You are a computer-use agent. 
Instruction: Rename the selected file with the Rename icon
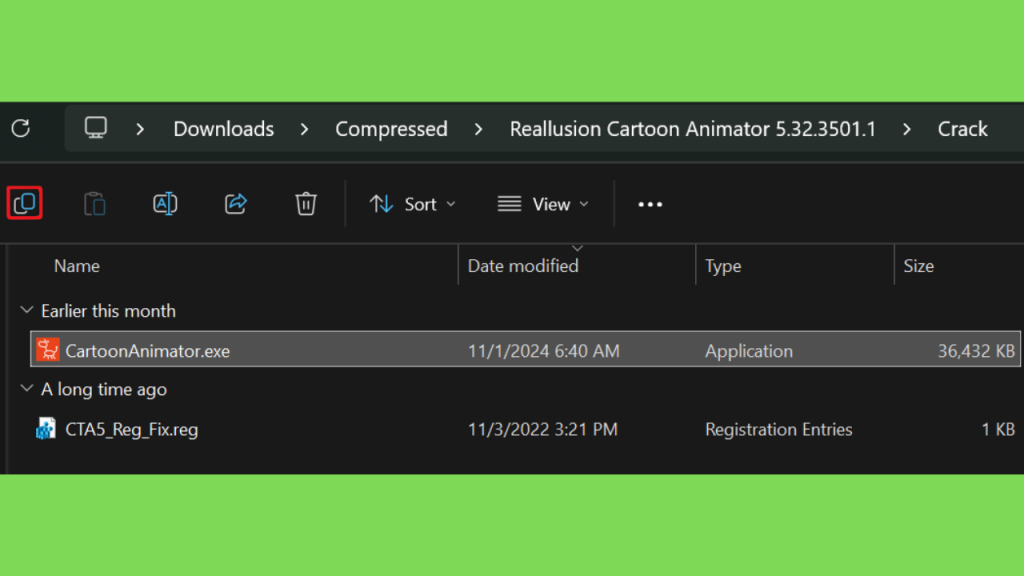click(165, 204)
